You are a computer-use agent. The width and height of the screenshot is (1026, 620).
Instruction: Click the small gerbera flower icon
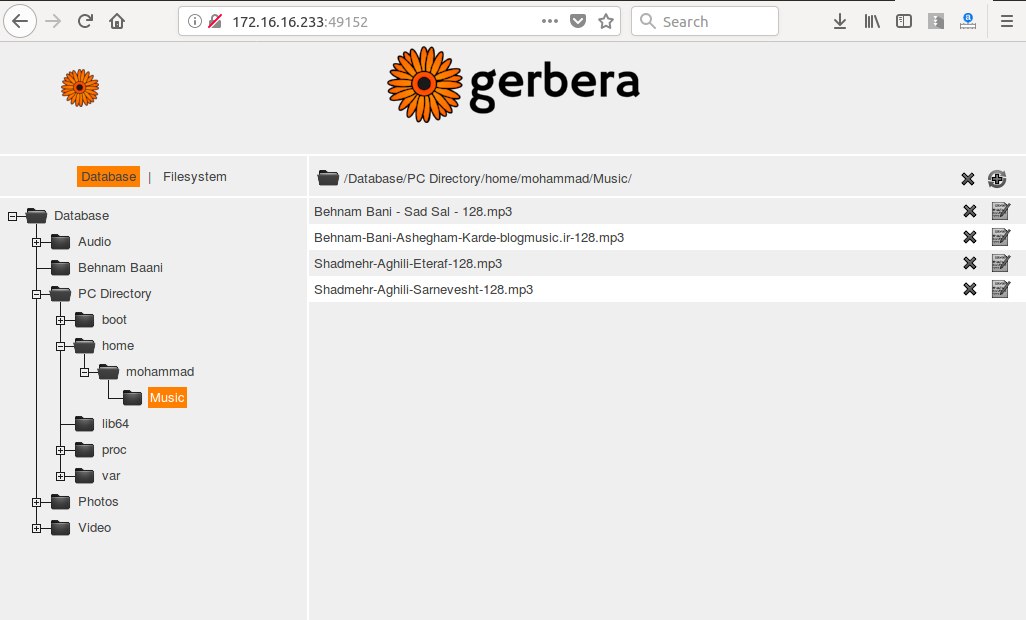coord(80,88)
